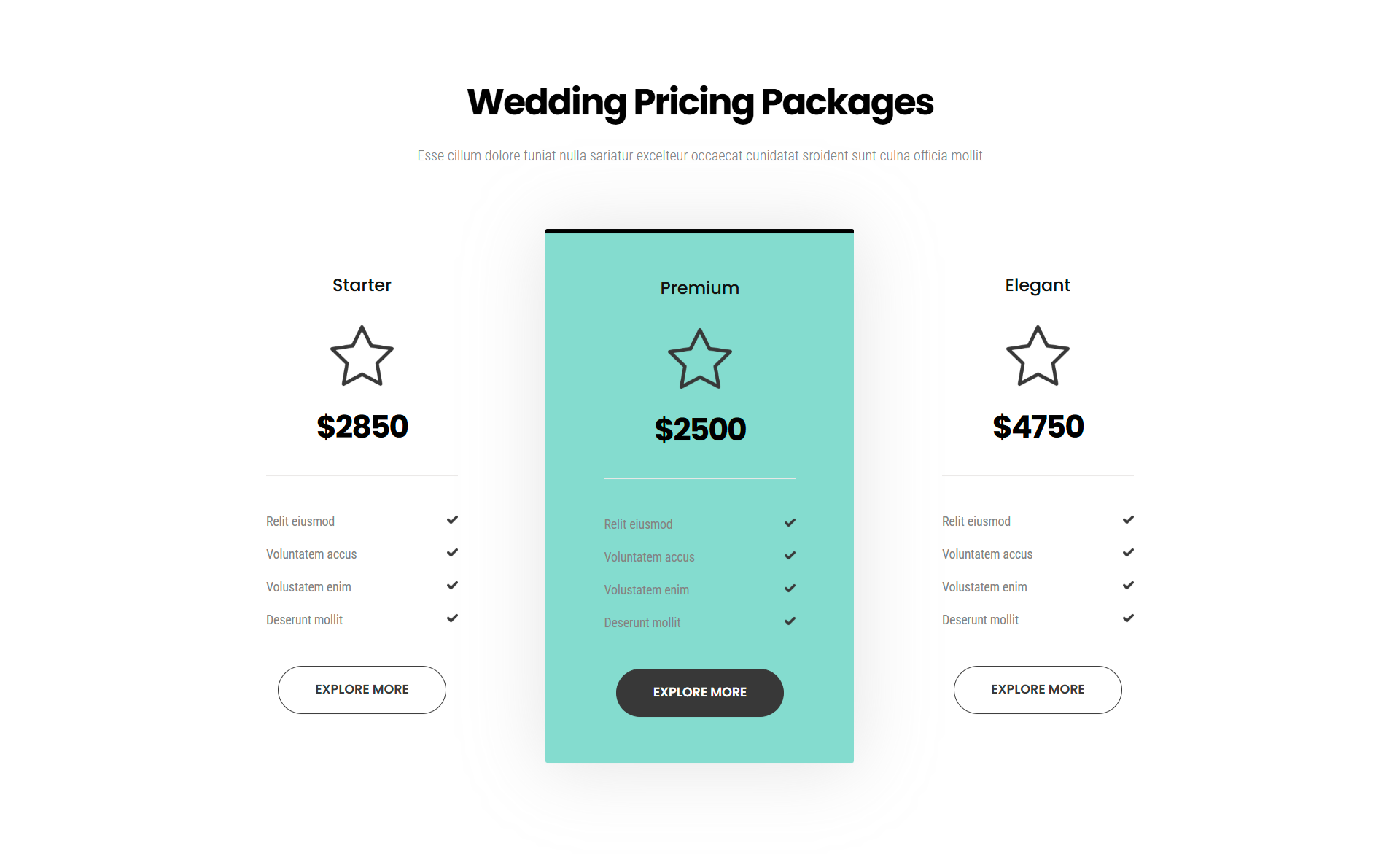Click Elegant's Deserunt mollit checkmark icon
Image resolution: width=1400 pixels, height=854 pixels.
click(x=1128, y=618)
